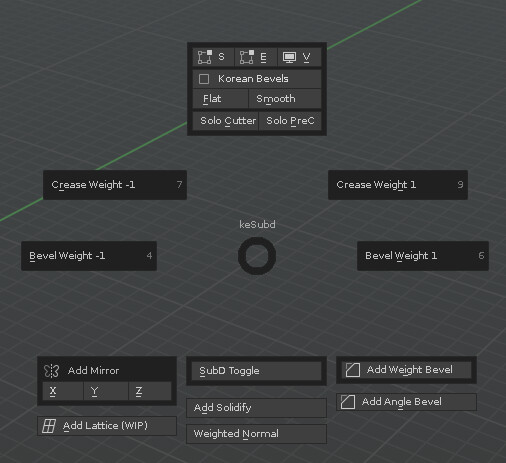Enable the Korean Bevels checkbox
Image resolution: width=506 pixels, height=463 pixels.
tap(204, 79)
